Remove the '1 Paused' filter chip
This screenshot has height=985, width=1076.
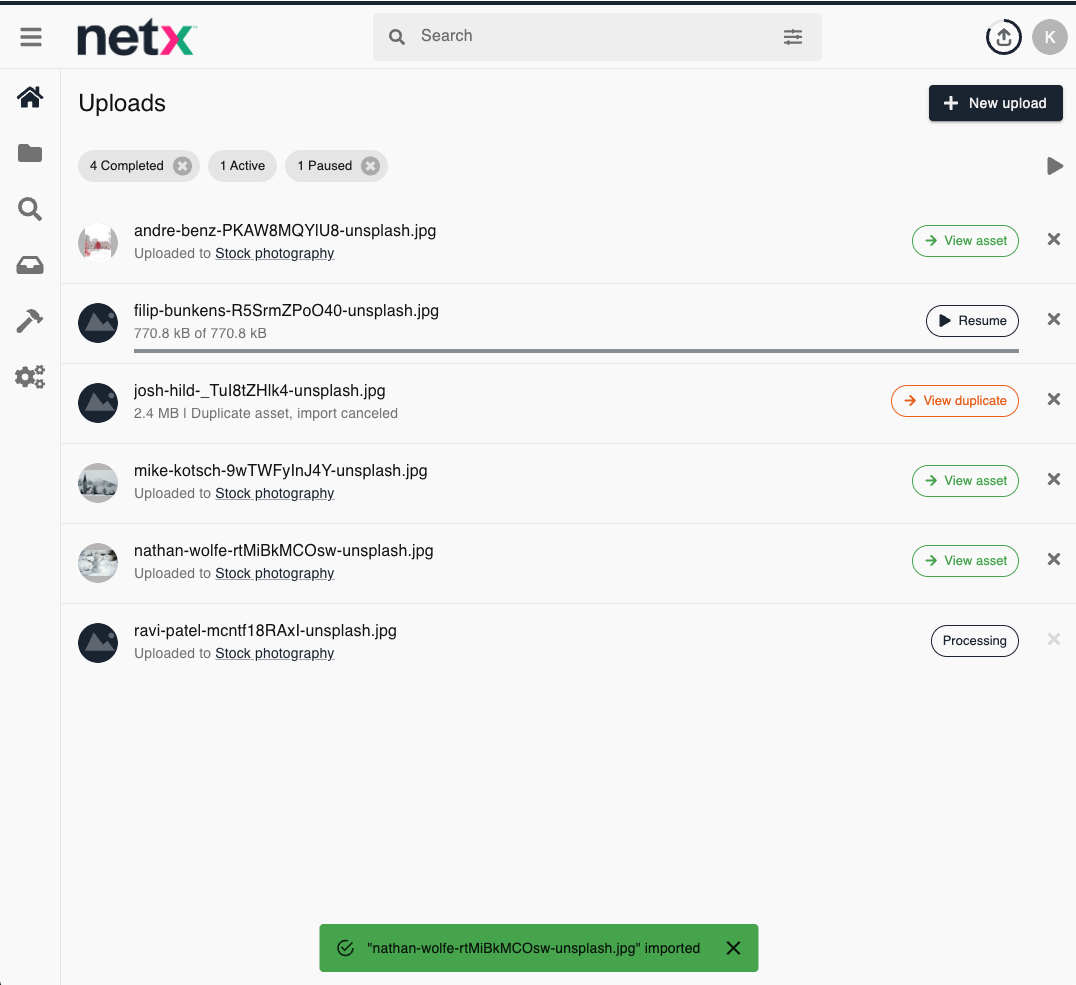click(x=370, y=166)
